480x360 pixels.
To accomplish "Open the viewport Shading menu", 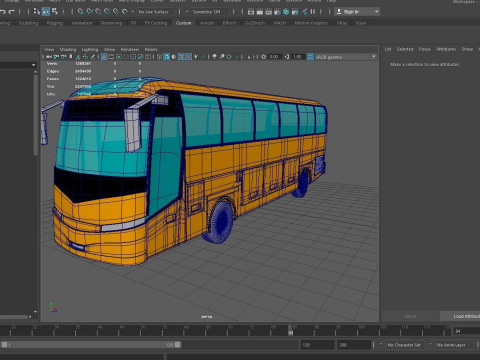I will coord(68,49).
